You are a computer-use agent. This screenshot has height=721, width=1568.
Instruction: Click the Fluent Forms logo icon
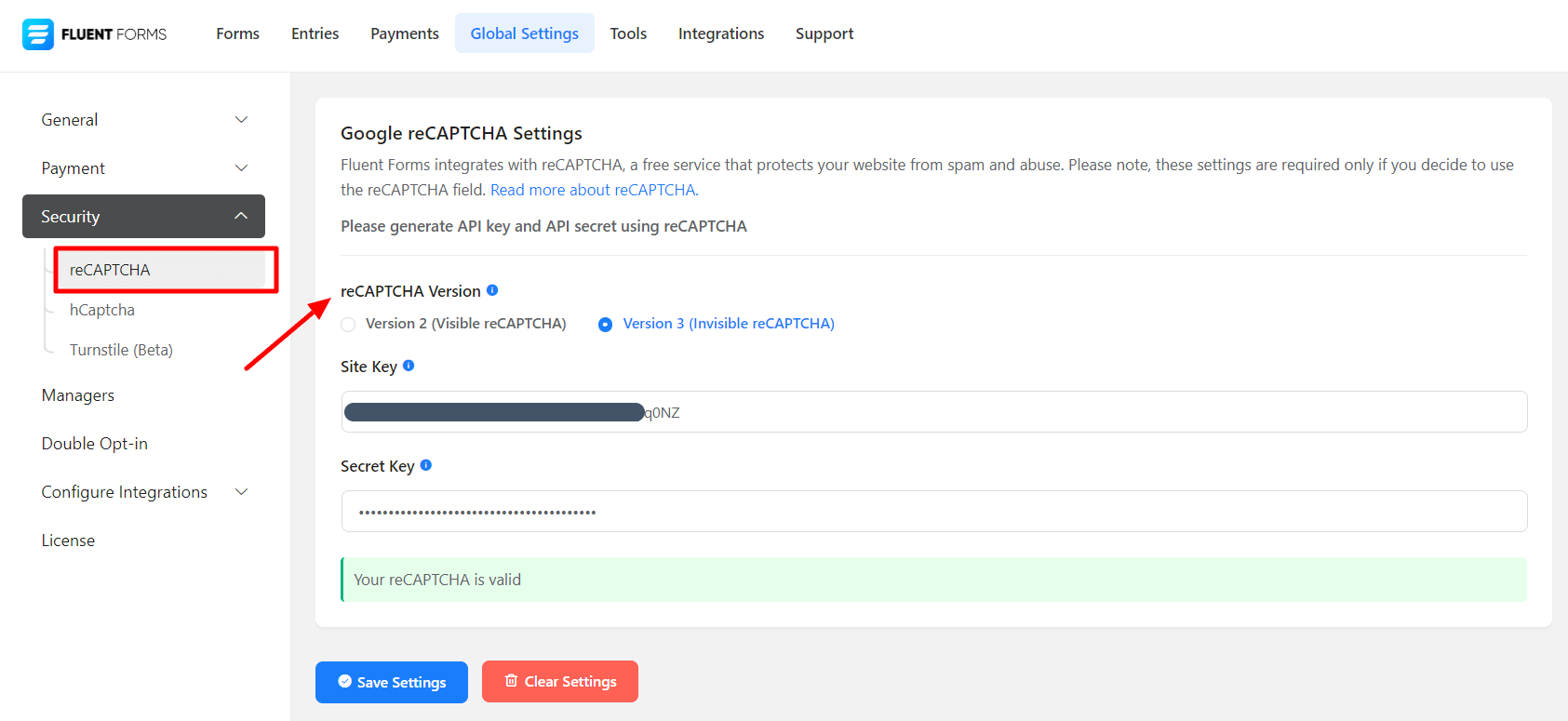point(38,34)
